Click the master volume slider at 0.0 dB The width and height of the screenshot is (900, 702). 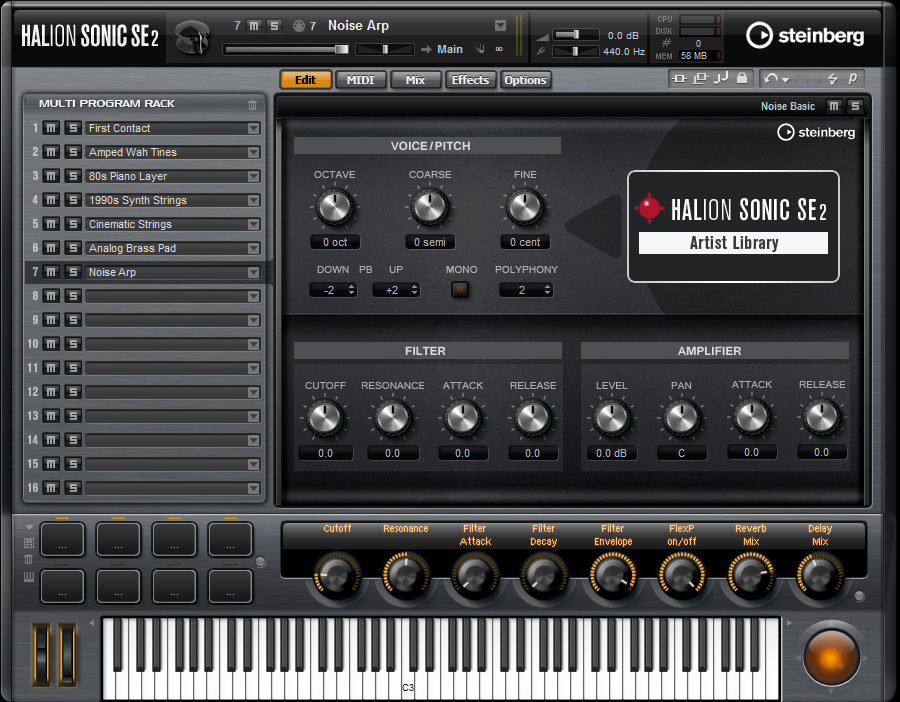coord(576,35)
